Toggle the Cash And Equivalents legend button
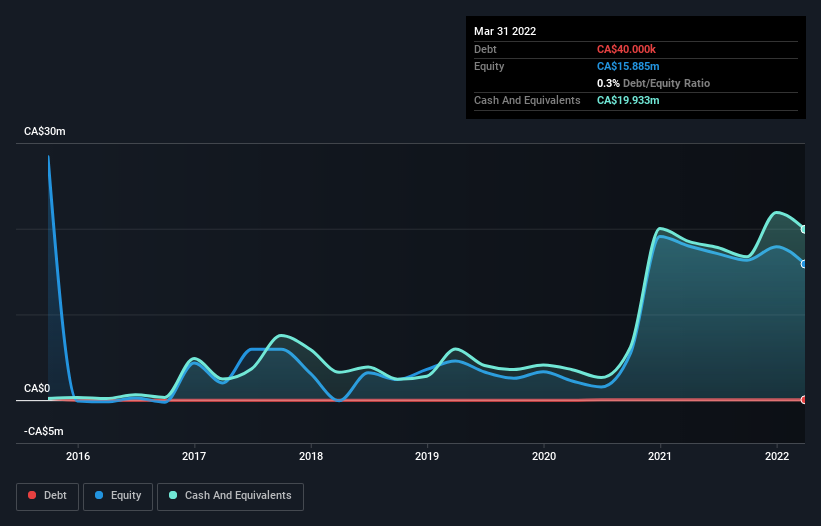 [230, 496]
